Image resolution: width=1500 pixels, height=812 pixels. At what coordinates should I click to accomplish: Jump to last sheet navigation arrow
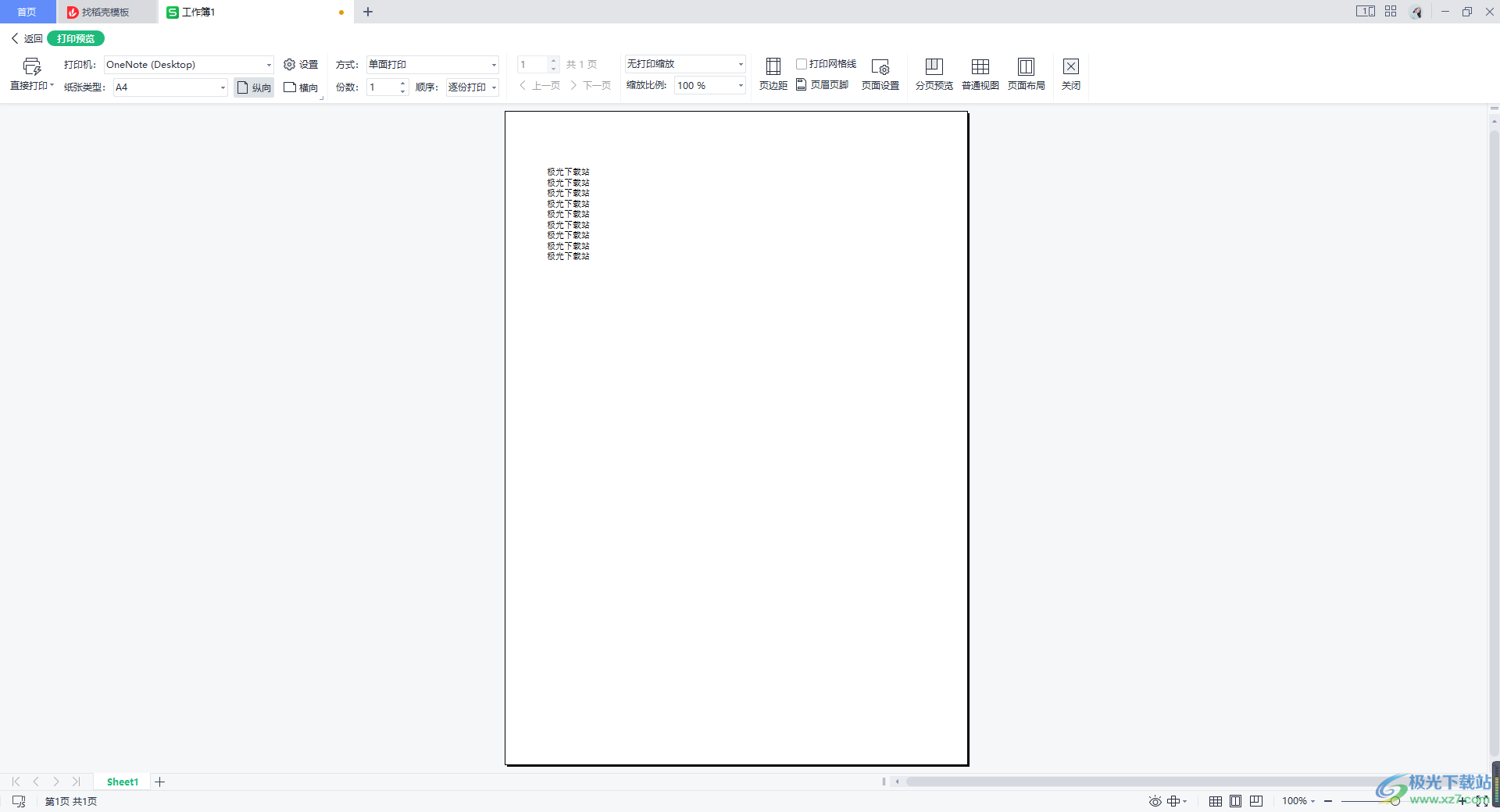tap(77, 782)
